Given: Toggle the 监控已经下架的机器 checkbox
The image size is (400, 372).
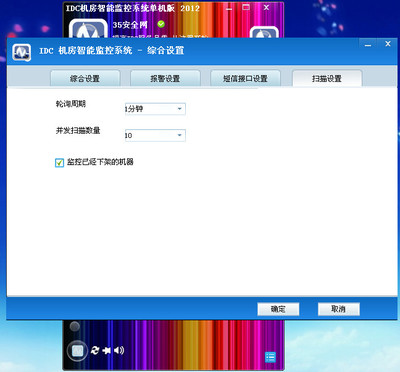Looking at the screenshot, I should [59, 163].
